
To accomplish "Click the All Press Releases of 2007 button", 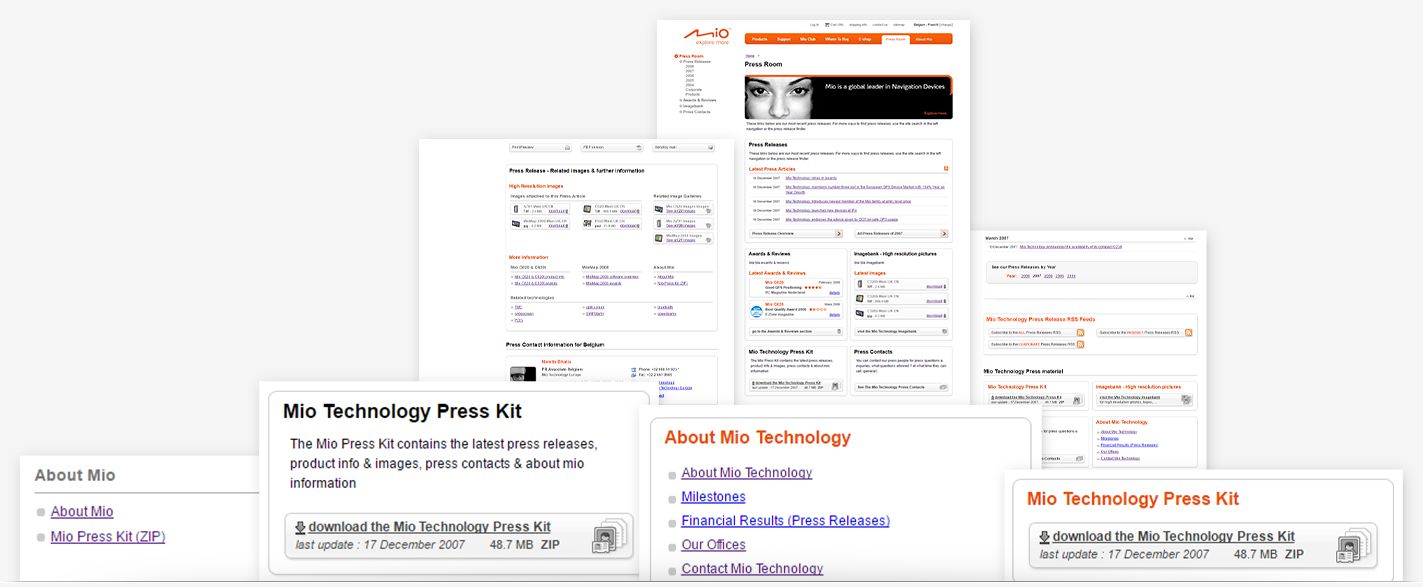I will (900, 233).
